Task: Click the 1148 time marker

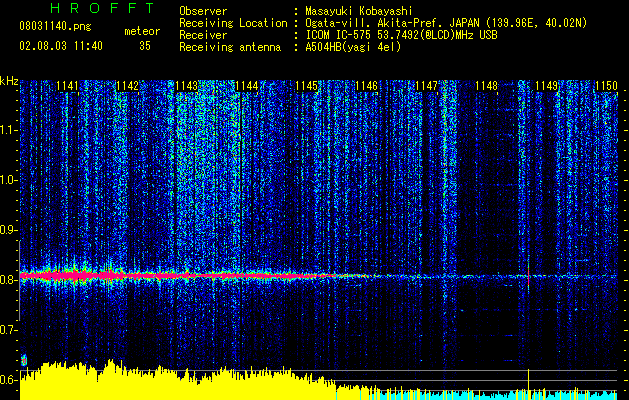Action: [486, 86]
